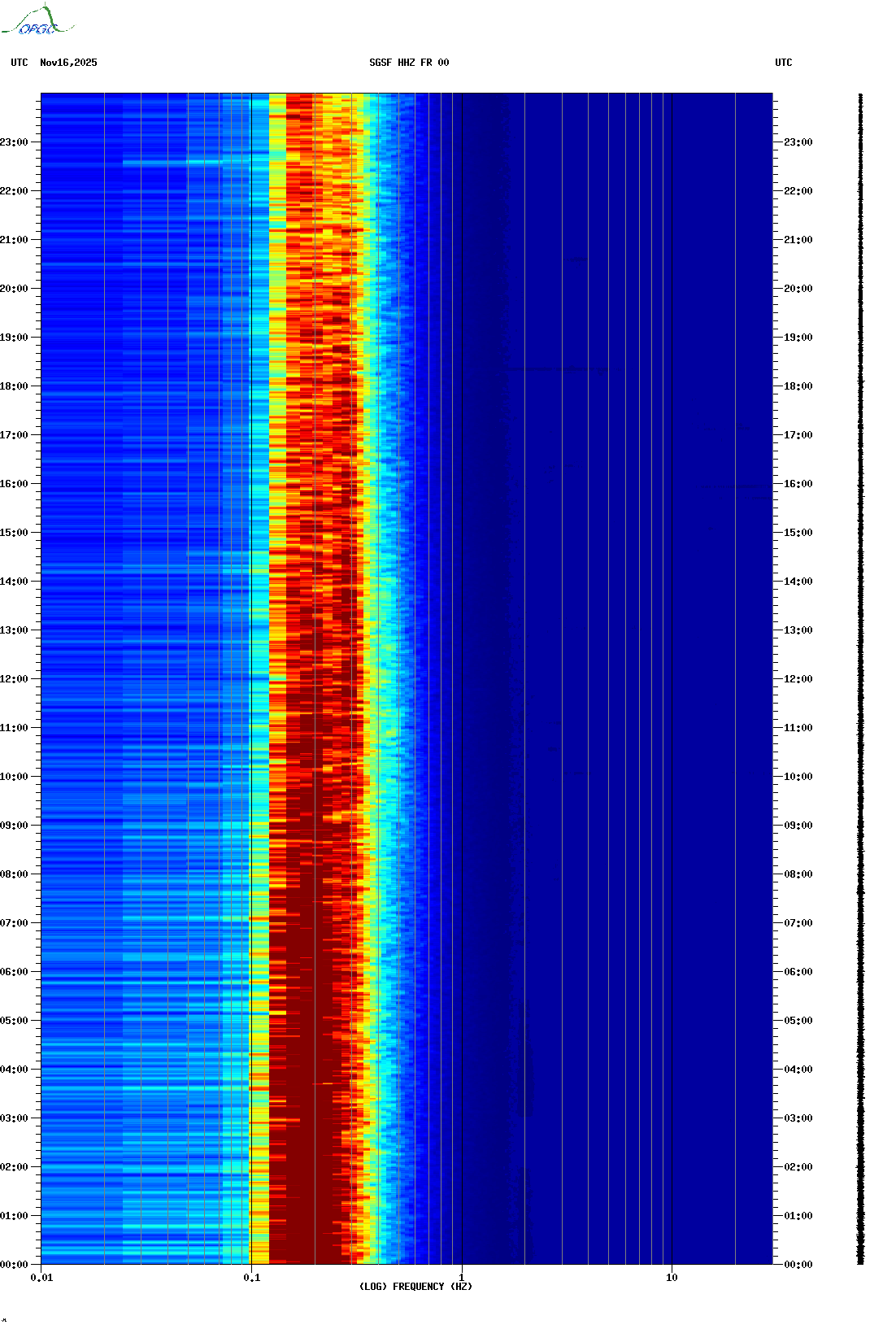896x1329 pixels.
Task: Click the 12:00 marker on right axis
Action: pos(798,679)
